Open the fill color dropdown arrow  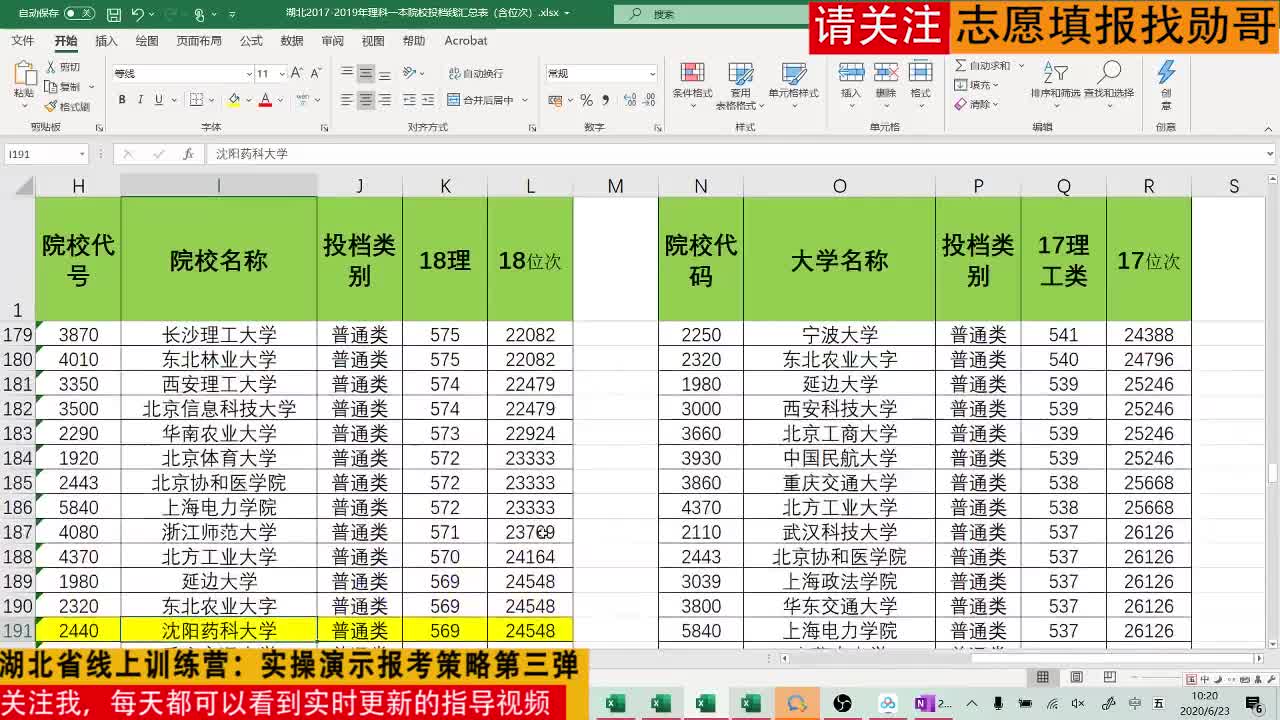247,100
